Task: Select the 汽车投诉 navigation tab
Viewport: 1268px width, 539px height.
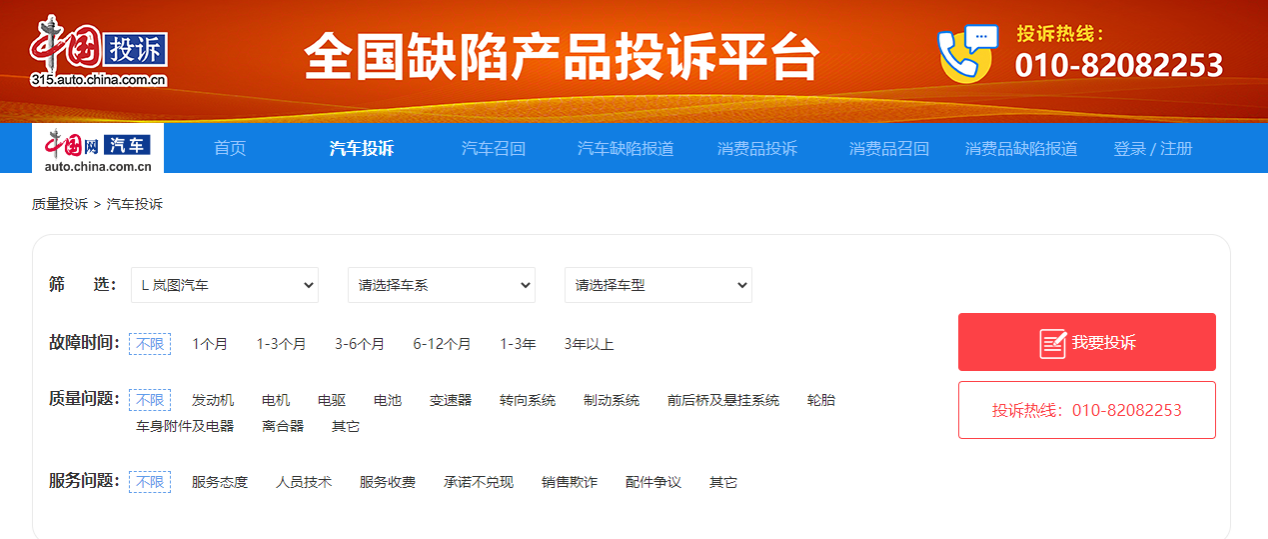Action: tap(362, 149)
